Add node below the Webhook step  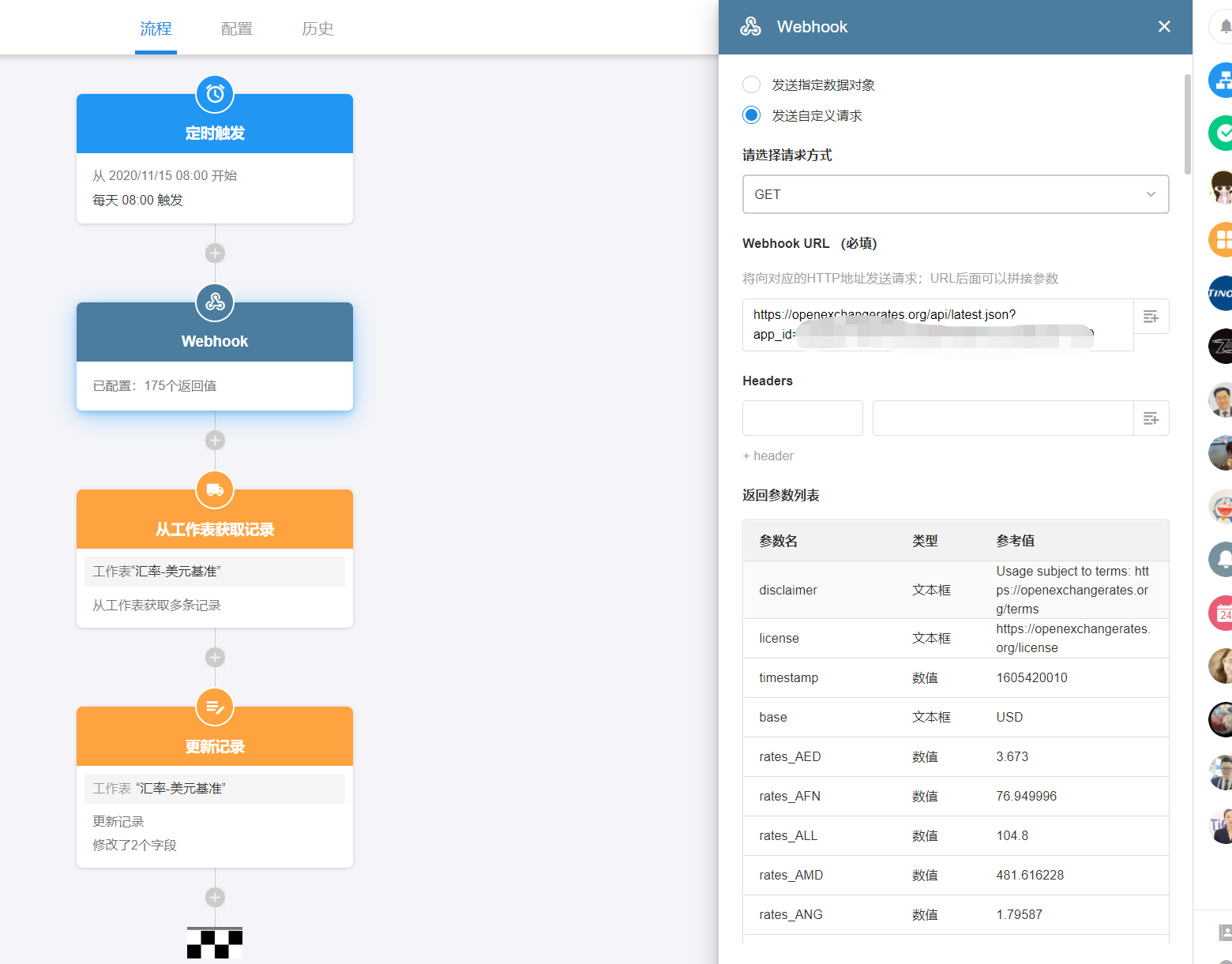[215, 441]
